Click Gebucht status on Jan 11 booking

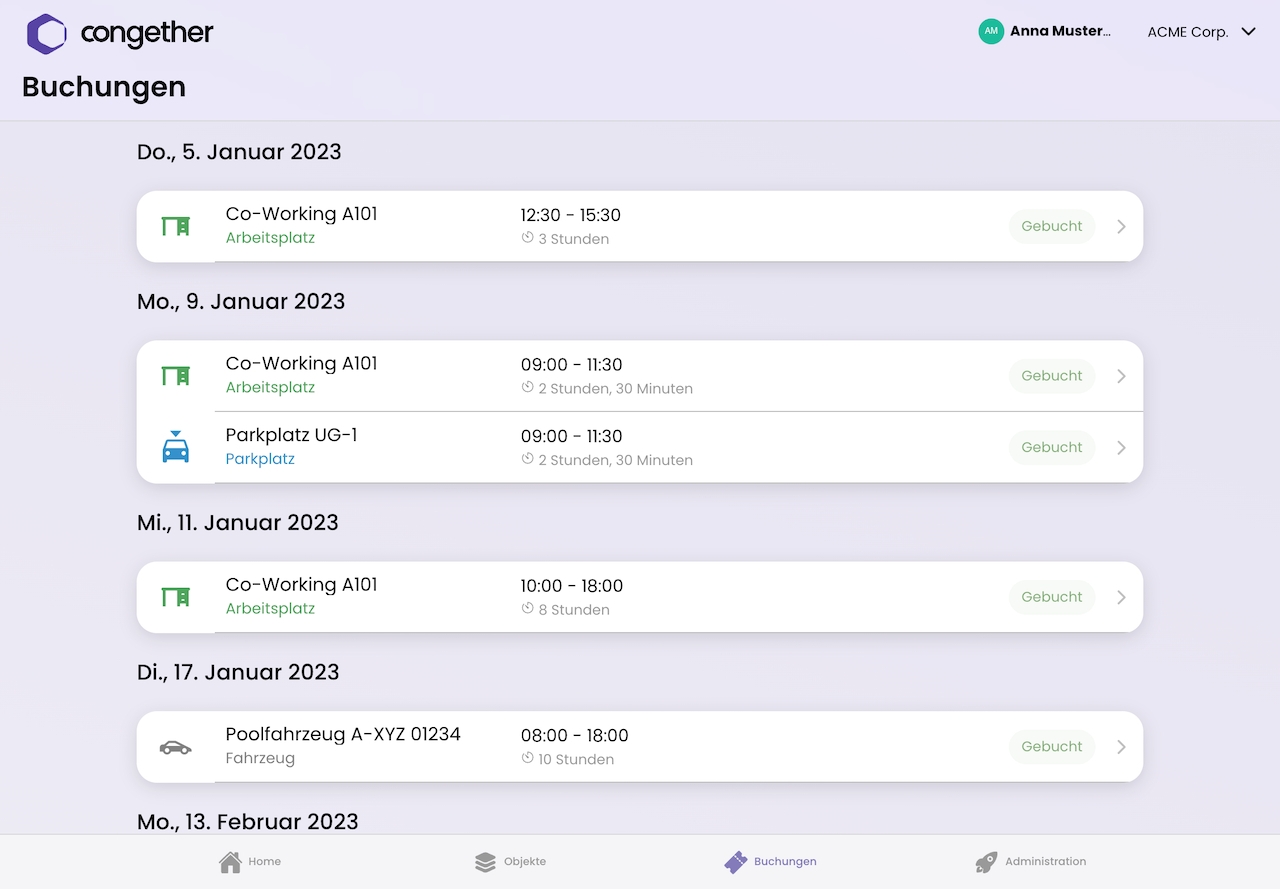pyautogui.click(x=1051, y=597)
